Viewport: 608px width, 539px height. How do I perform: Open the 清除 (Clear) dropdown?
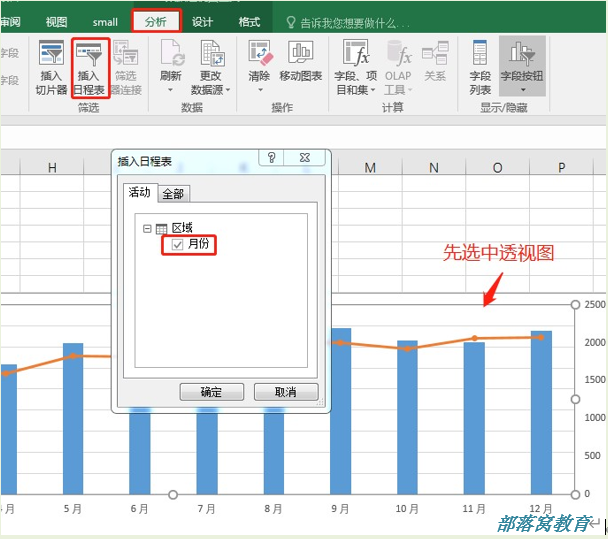[x=259, y=89]
